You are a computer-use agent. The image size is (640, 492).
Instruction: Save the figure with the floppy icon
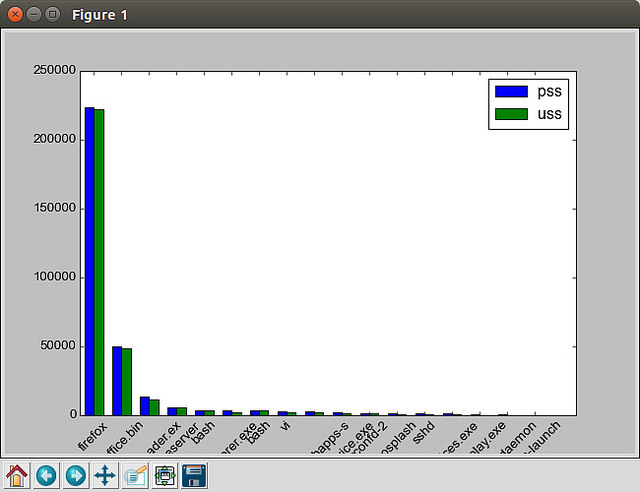tap(194, 475)
